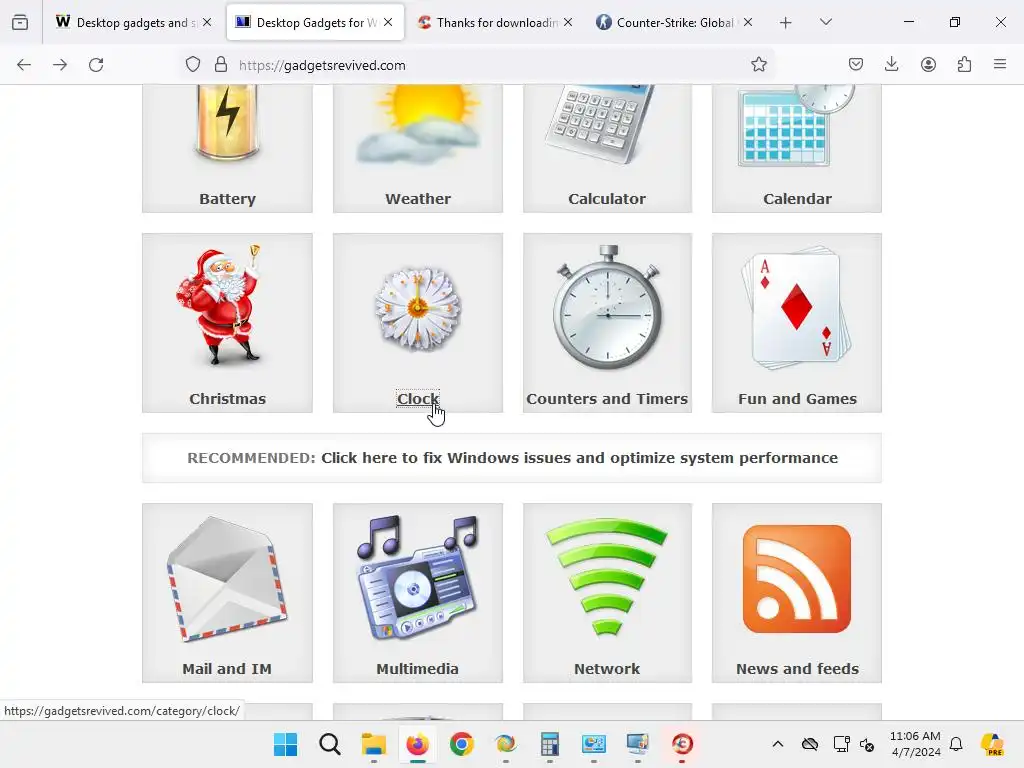Follow the Network text link
1024x768 pixels.
607,669
